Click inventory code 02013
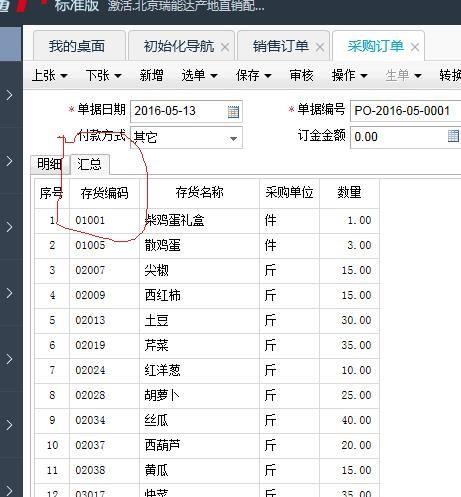The image size is (461, 497). [90, 320]
